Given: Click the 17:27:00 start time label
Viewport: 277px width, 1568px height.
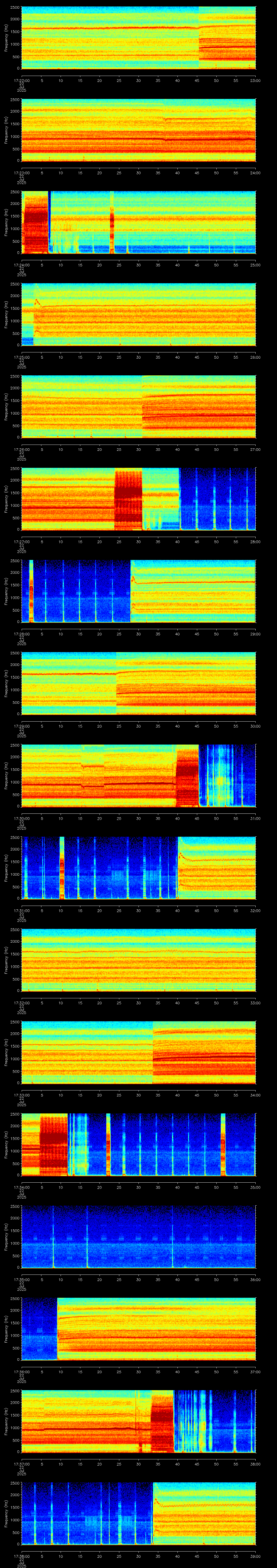Looking at the screenshot, I should coord(21,542).
